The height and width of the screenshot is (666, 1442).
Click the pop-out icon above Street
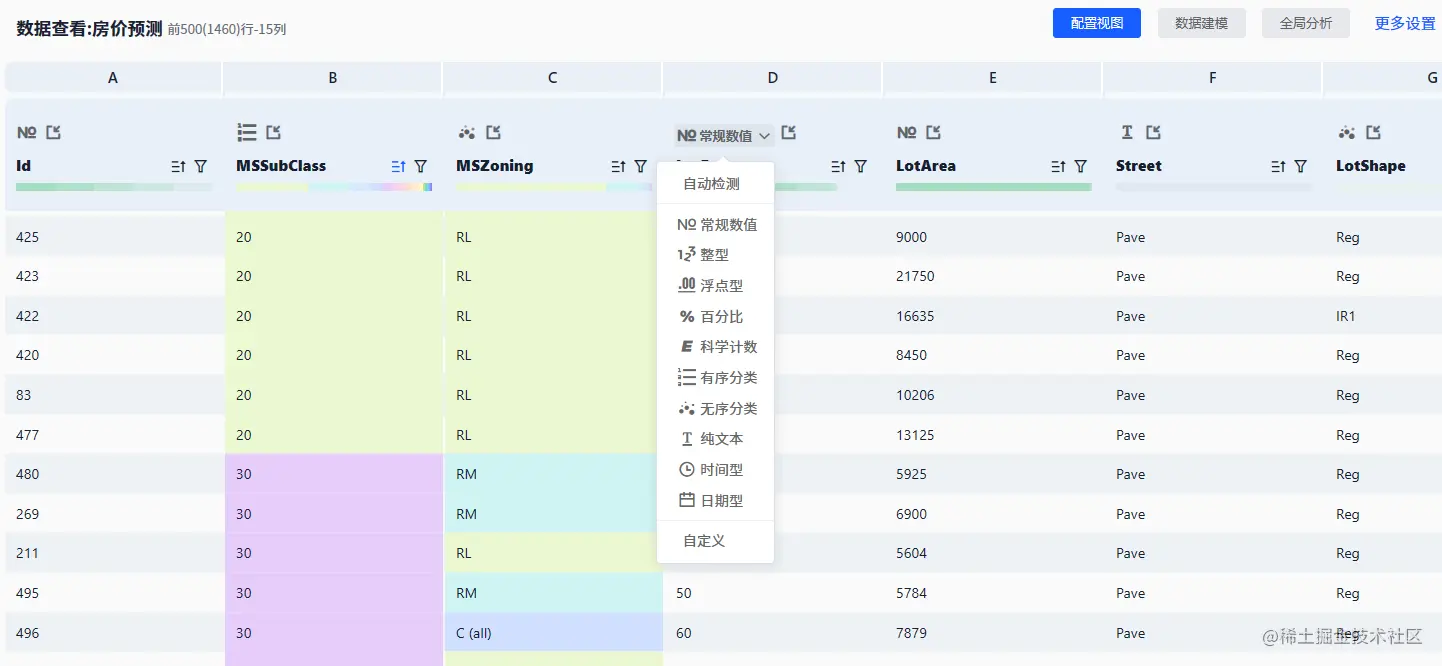[1153, 132]
